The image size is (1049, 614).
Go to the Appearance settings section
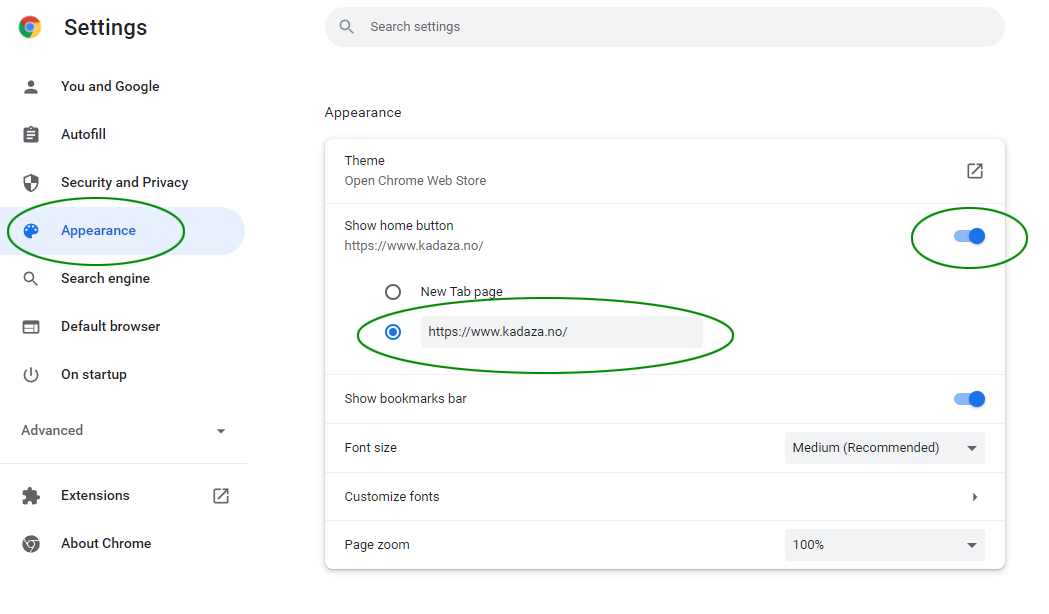point(98,231)
